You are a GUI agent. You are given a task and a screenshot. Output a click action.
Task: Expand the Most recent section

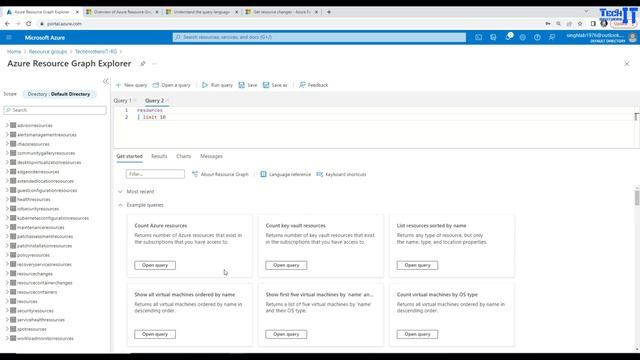pos(120,191)
